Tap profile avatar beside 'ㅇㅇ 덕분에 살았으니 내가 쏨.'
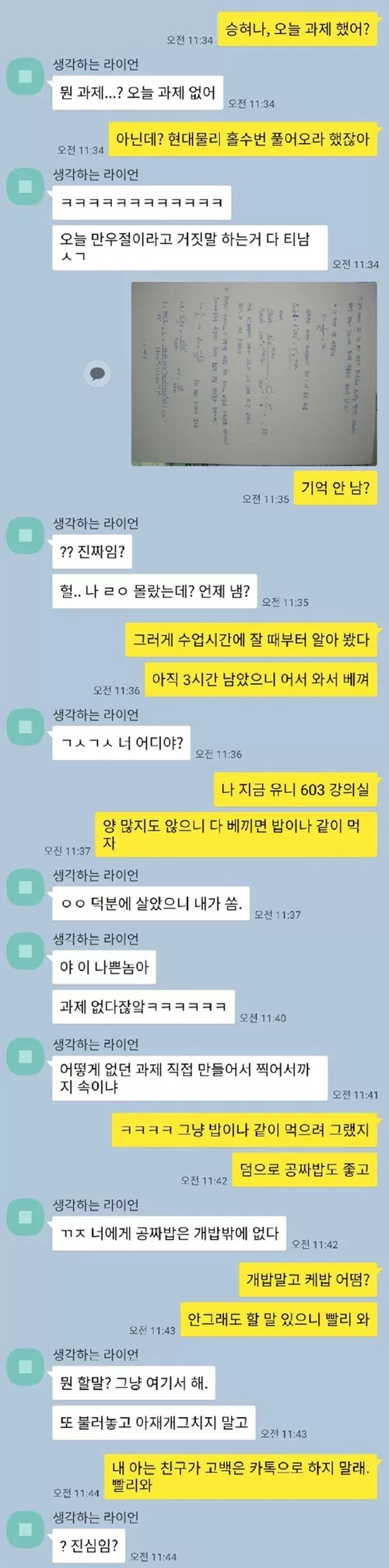The width and height of the screenshot is (389, 1568). (x=26, y=887)
